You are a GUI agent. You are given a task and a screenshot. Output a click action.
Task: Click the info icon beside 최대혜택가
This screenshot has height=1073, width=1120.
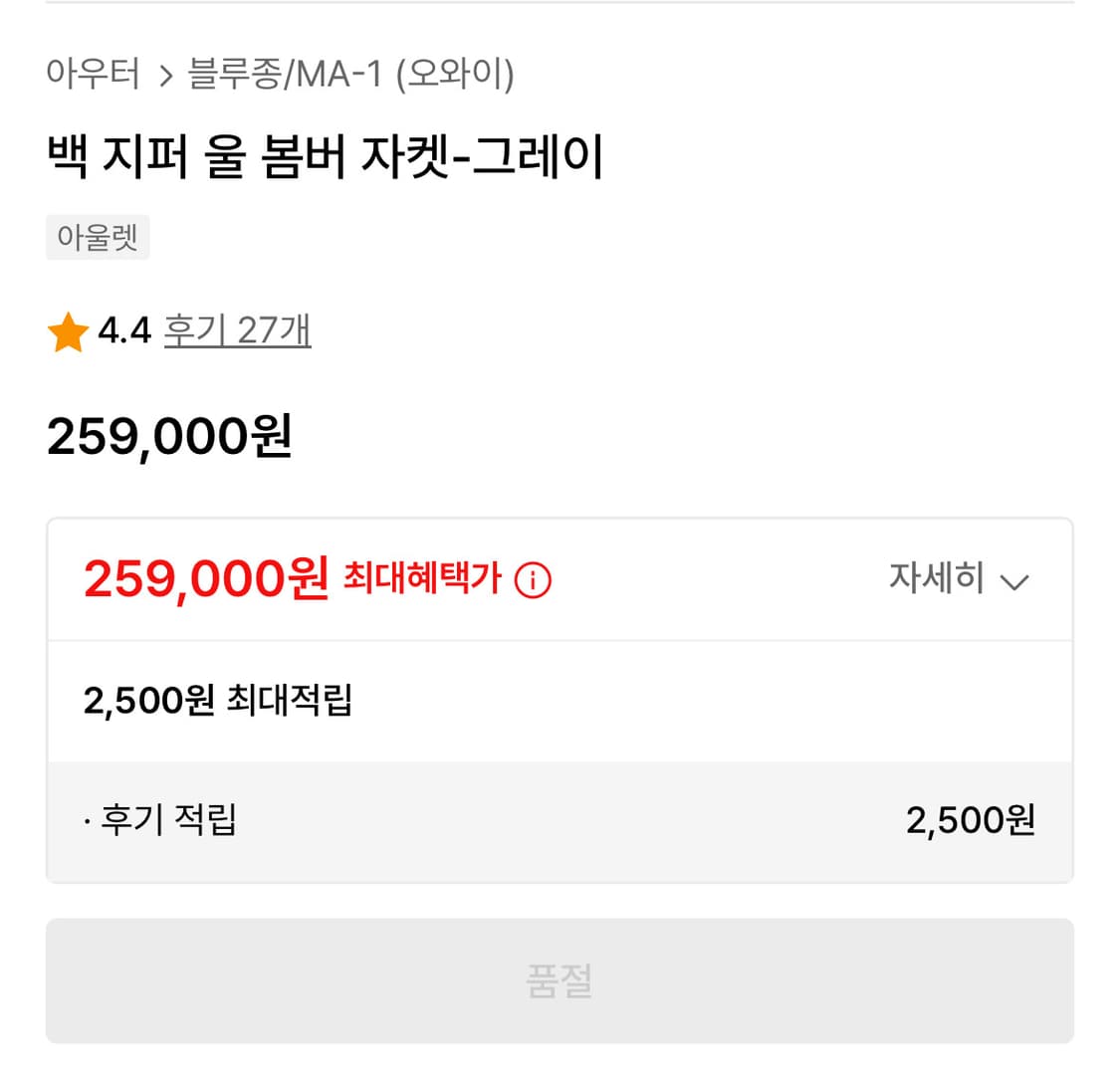tap(533, 579)
